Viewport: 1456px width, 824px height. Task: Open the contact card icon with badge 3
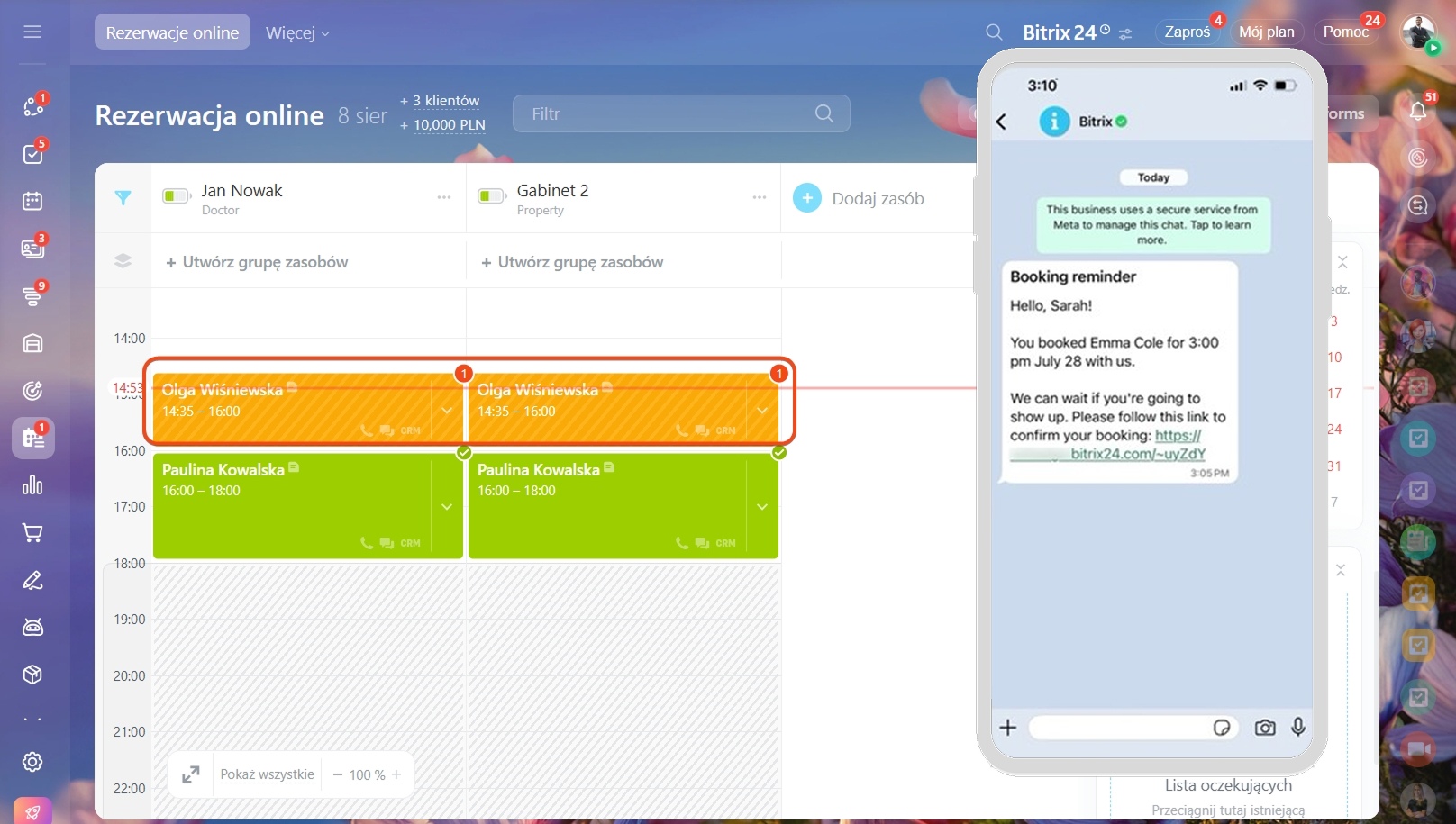pos(33,249)
